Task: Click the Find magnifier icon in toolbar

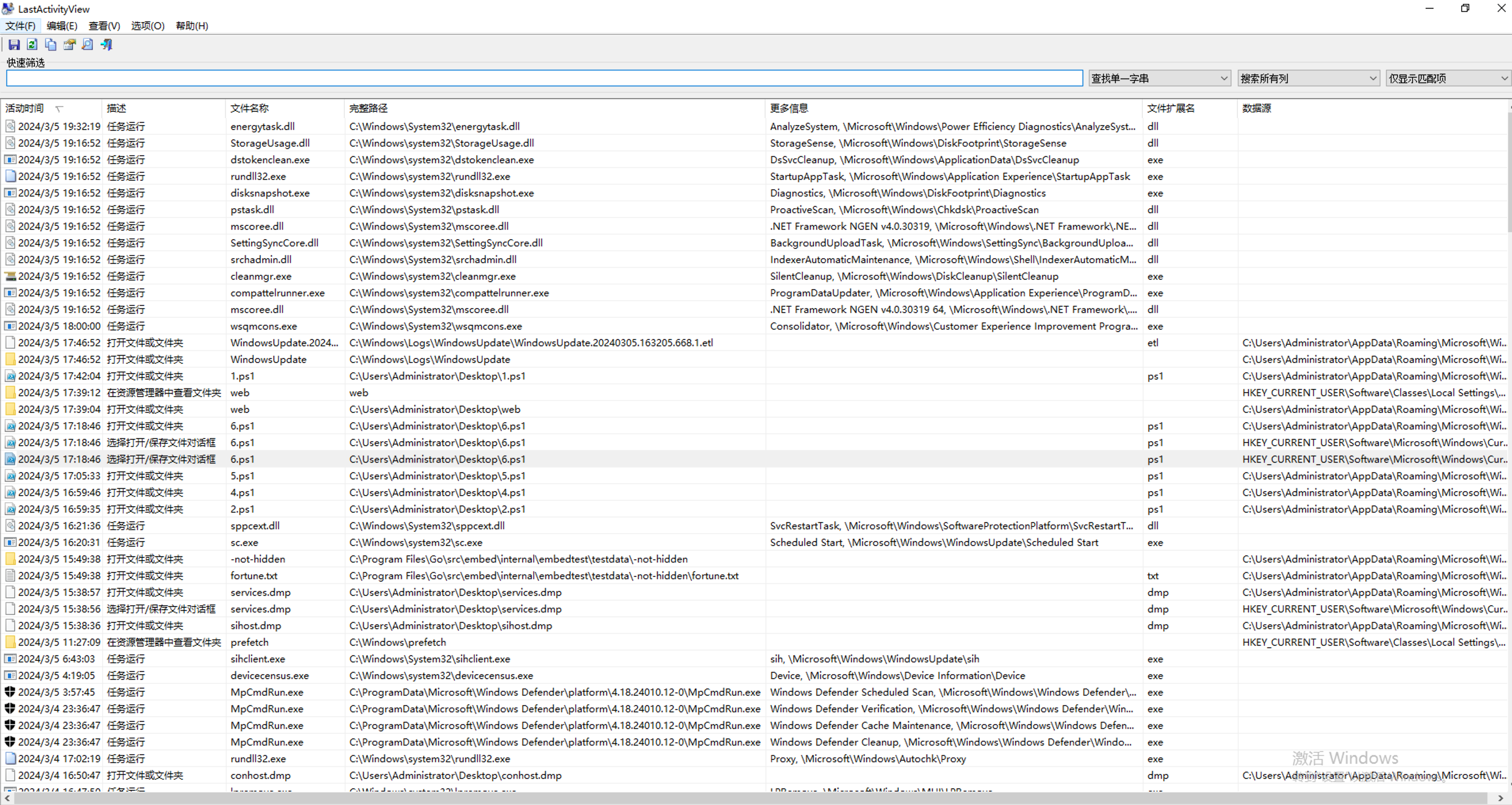Action: pos(88,45)
